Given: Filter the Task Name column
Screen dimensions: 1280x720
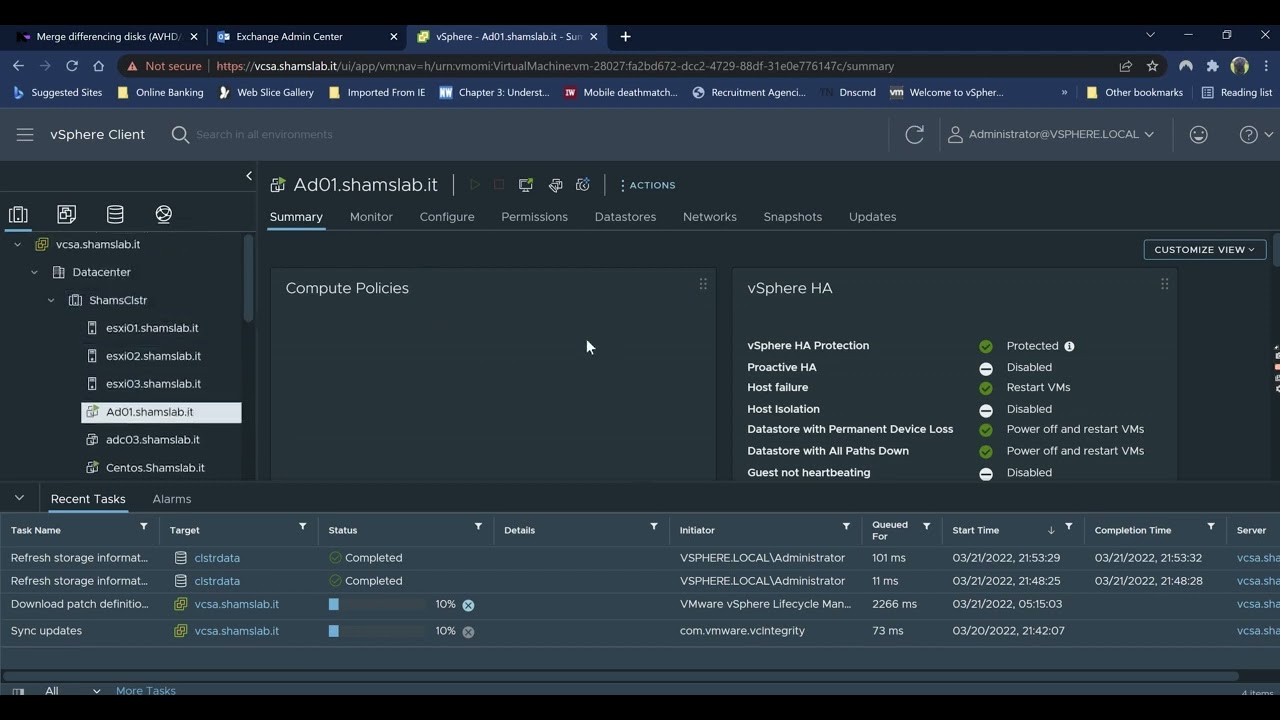Looking at the screenshot, I should coord(143,526).
